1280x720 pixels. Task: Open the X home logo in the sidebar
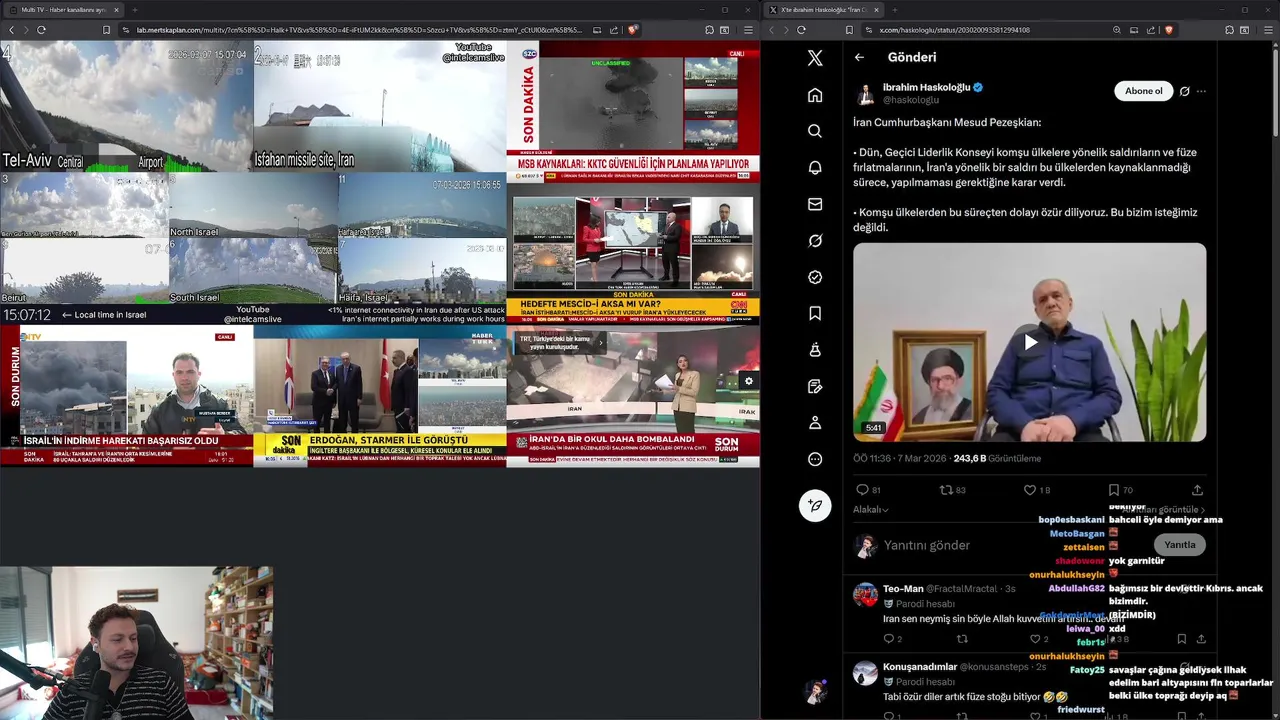point(815,58)
